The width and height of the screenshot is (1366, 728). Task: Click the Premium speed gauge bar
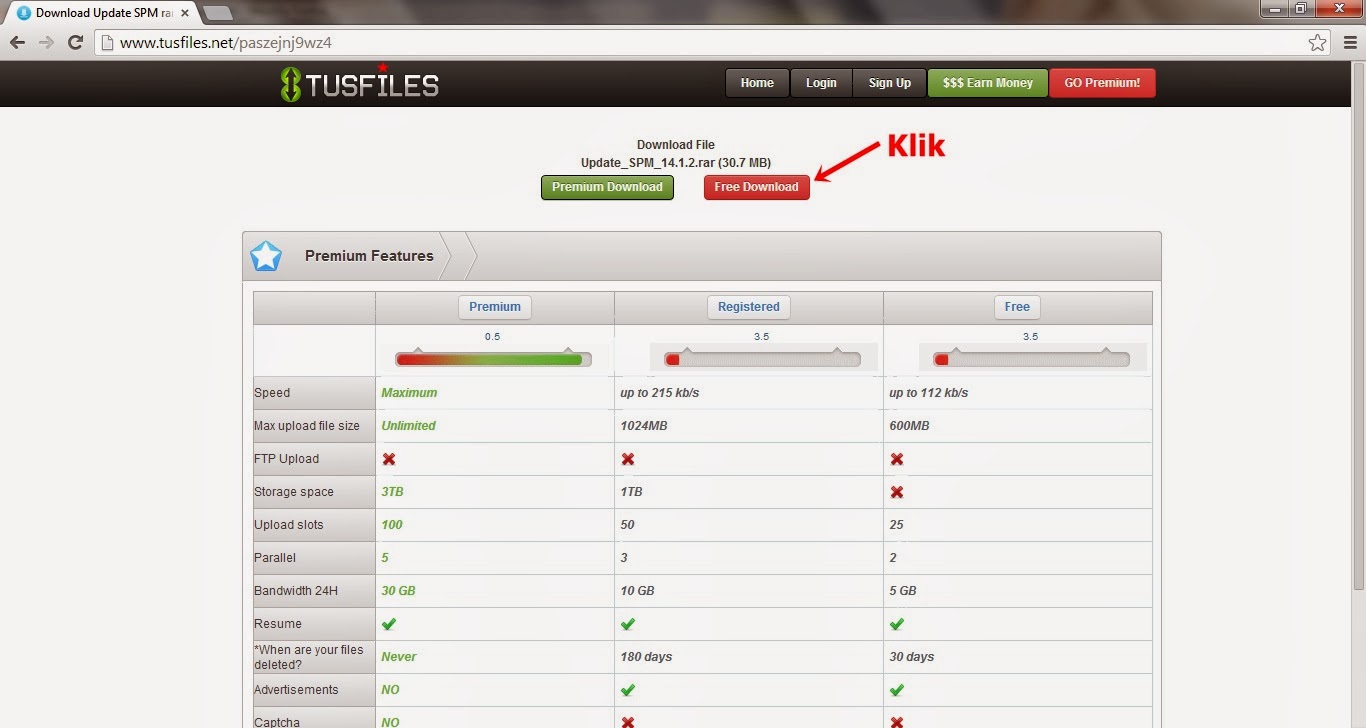pyautogui.click(x=493, y=359)
